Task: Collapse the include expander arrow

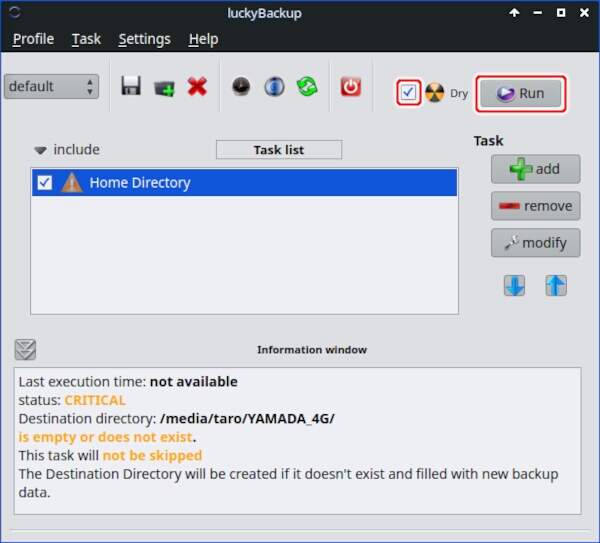Action: pyautogui.click(x=41, y=150)
